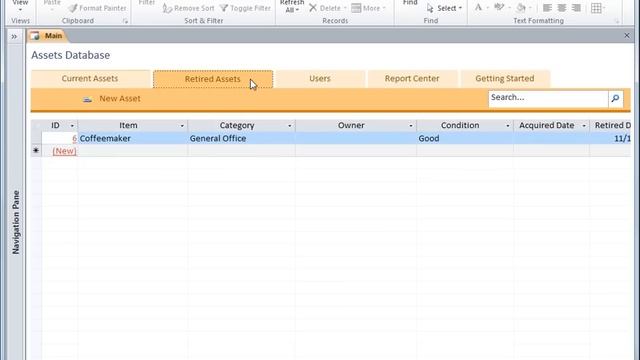This screenshot has height=360, width=640.
Task: Open the Category column filter dropdown
Action: tap(290, 126)
